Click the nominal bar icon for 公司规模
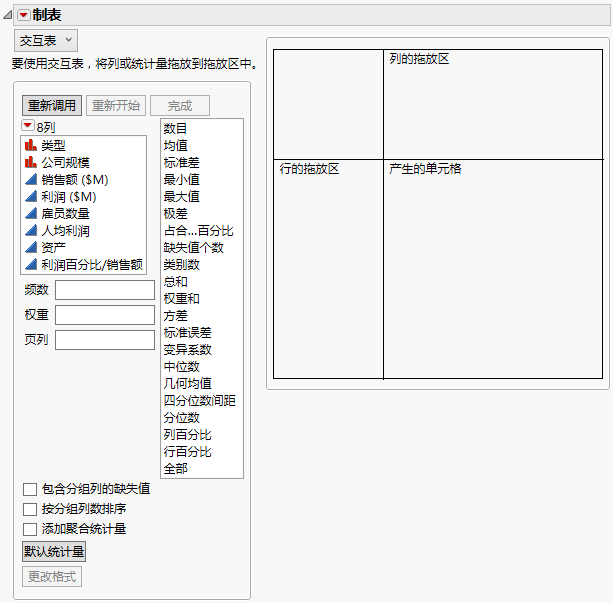The width and height of the screenshot is (613, 603). pyautogui.click(x=31, y=162)
